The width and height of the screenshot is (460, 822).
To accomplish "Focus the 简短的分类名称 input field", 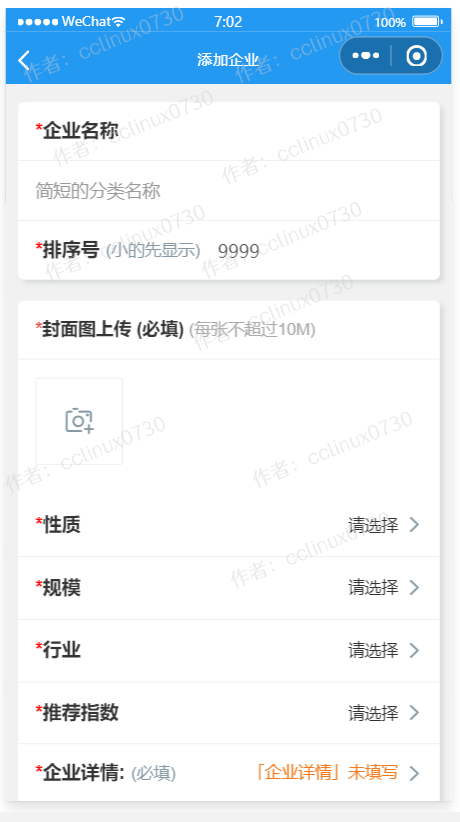I will [x=229, y=191].
